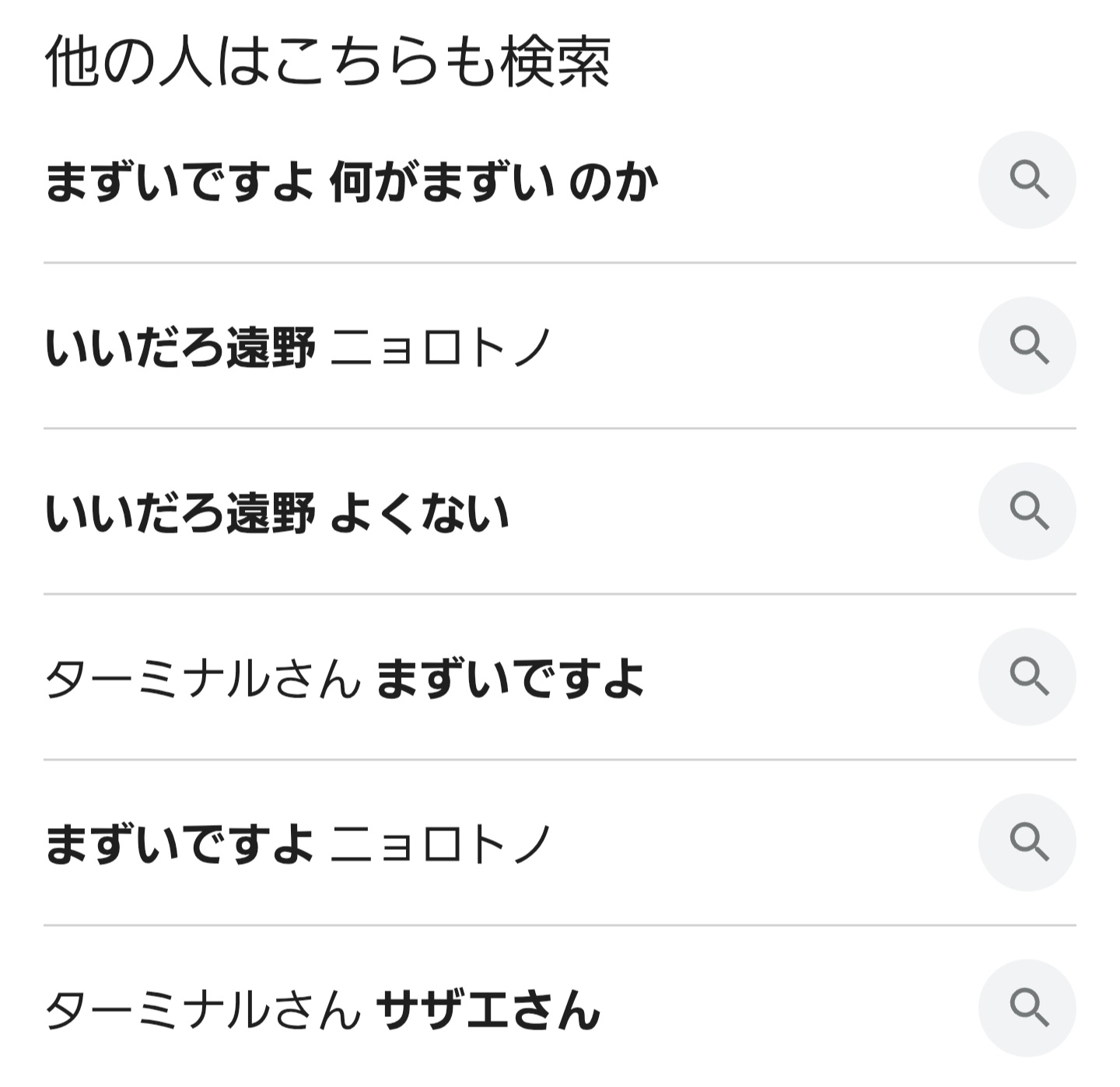This screenshot has height=1087, width=1120.
Task: Choose the "いいだろ遠野 よくない" suggestion
Action: point(277,513)
